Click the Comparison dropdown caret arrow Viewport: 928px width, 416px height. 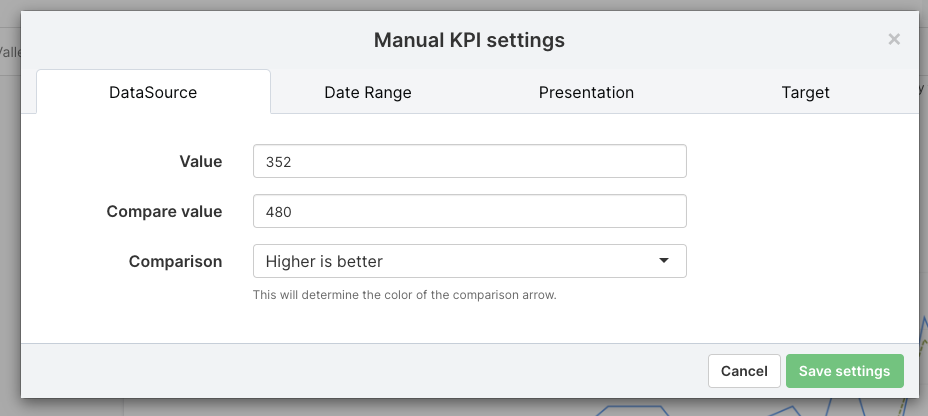(664, 261)
